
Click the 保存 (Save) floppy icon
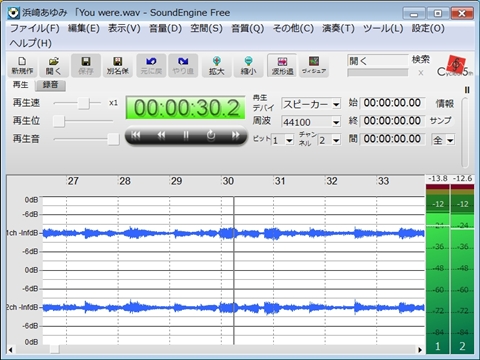pyautogui.click(x=86, y=66)
